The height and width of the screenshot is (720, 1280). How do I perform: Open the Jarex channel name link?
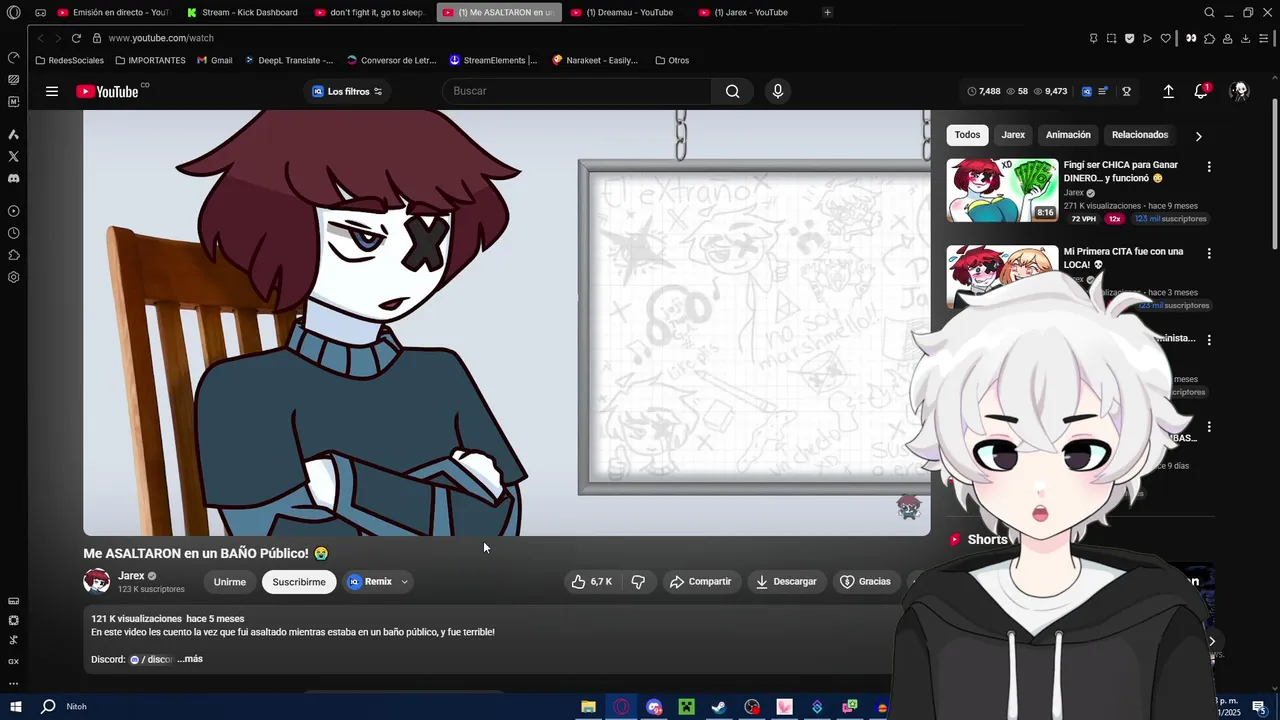131,576
